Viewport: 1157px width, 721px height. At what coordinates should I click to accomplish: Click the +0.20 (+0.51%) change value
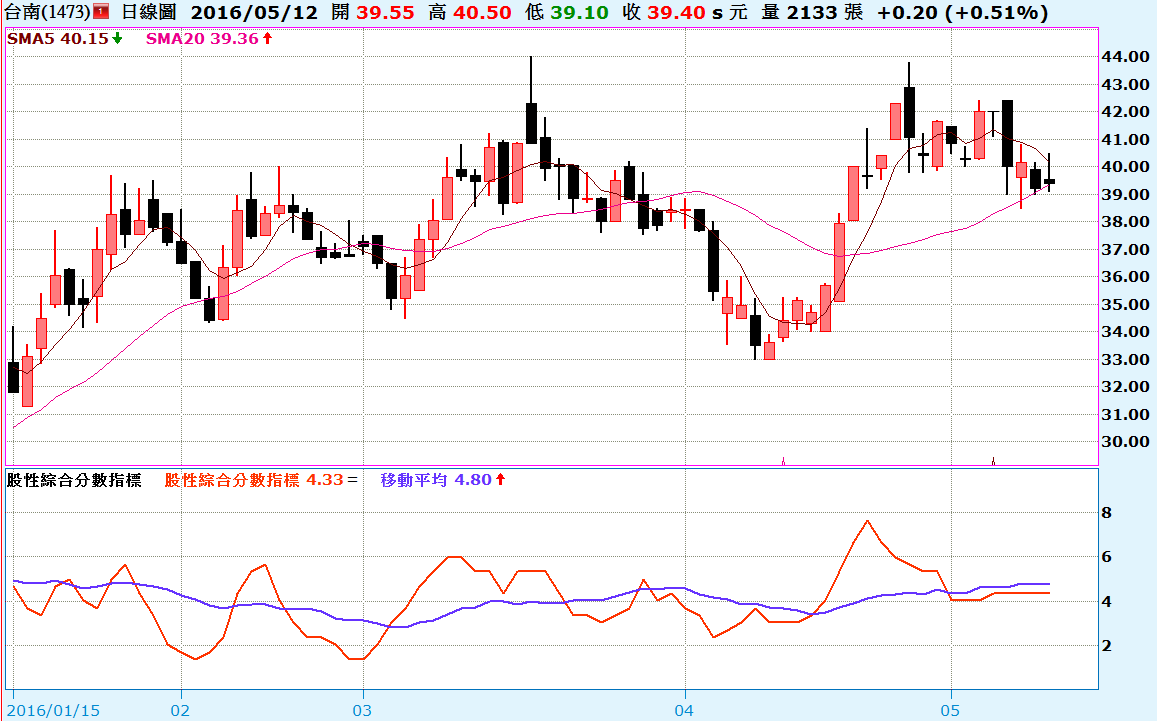click(x=962, y=13)
